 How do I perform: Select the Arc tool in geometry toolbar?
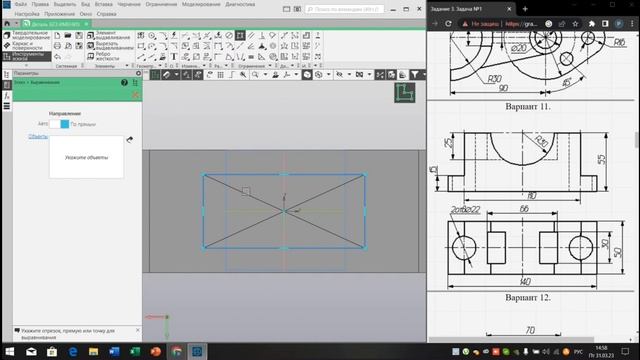[152, 46]
